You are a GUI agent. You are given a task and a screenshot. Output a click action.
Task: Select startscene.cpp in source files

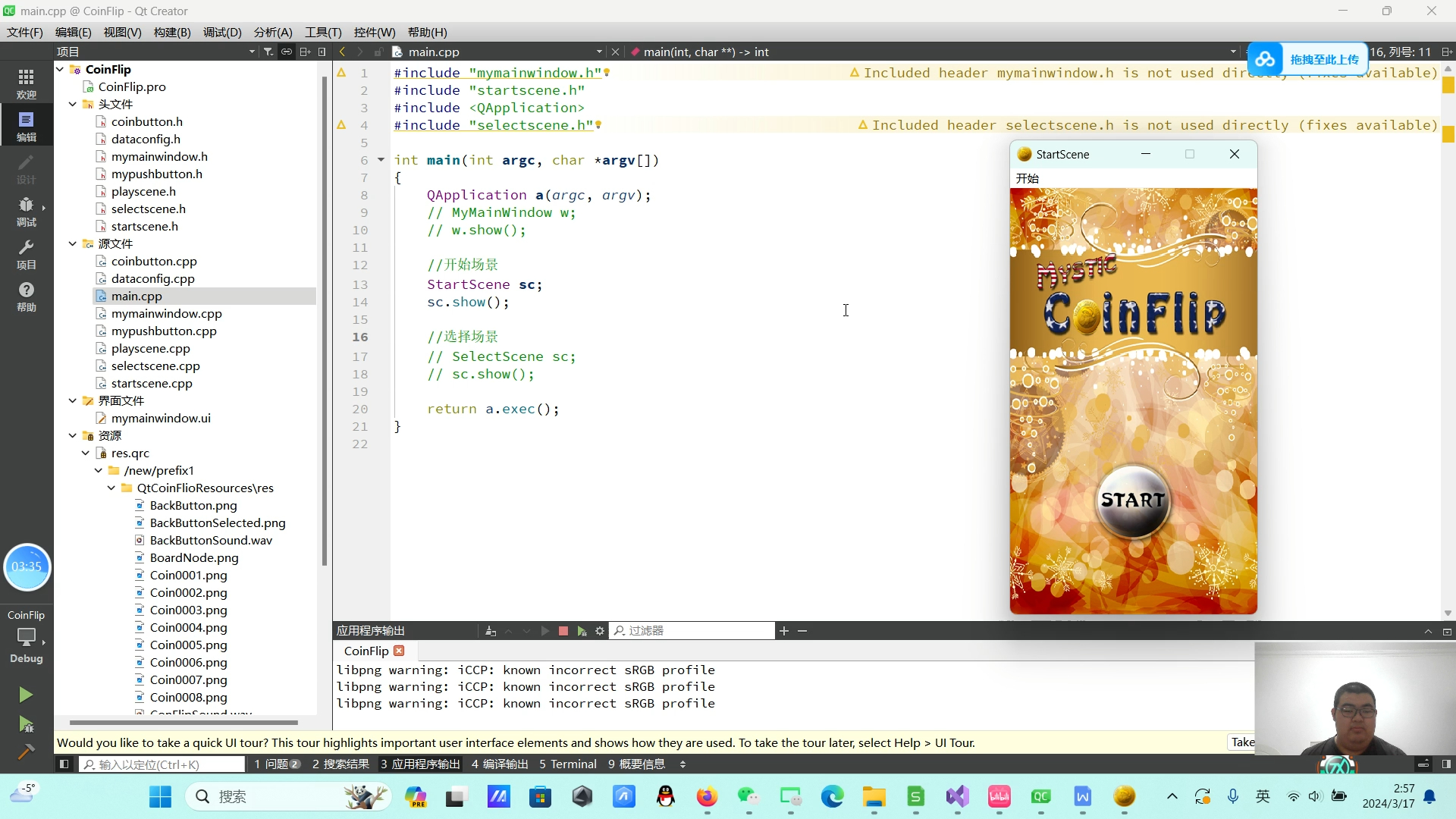(152, 383)
